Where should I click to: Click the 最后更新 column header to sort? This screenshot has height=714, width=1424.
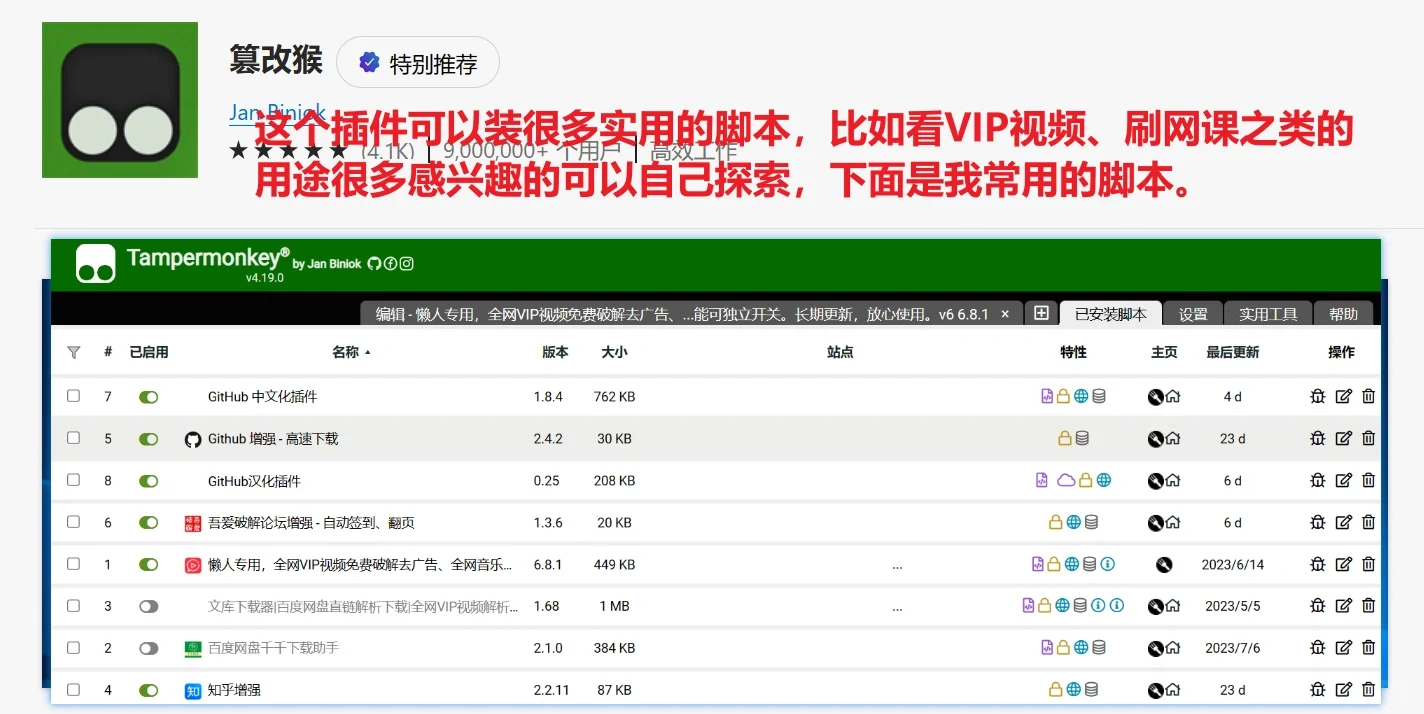(1232, 352)
